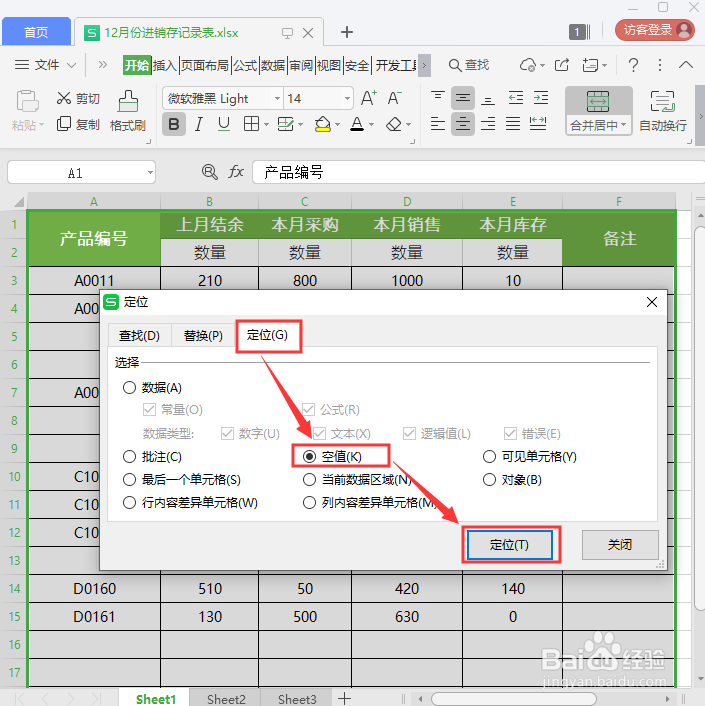Select the 对象(B) radio option
Image resolution: width=705 pixels, height=706 pixels.
(x=489, y=480)
